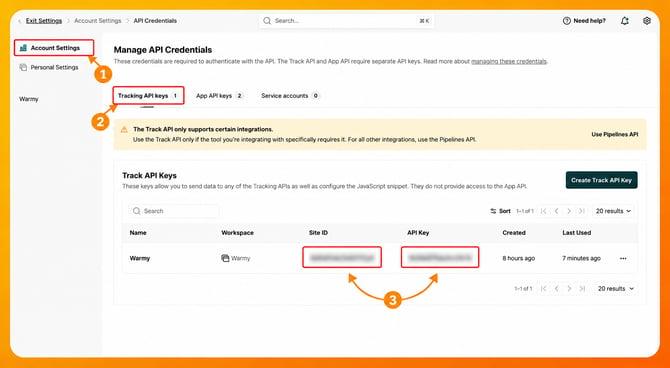670x368 pixels.
Task: Click Create Track API Key button
Action: (602, 180)
